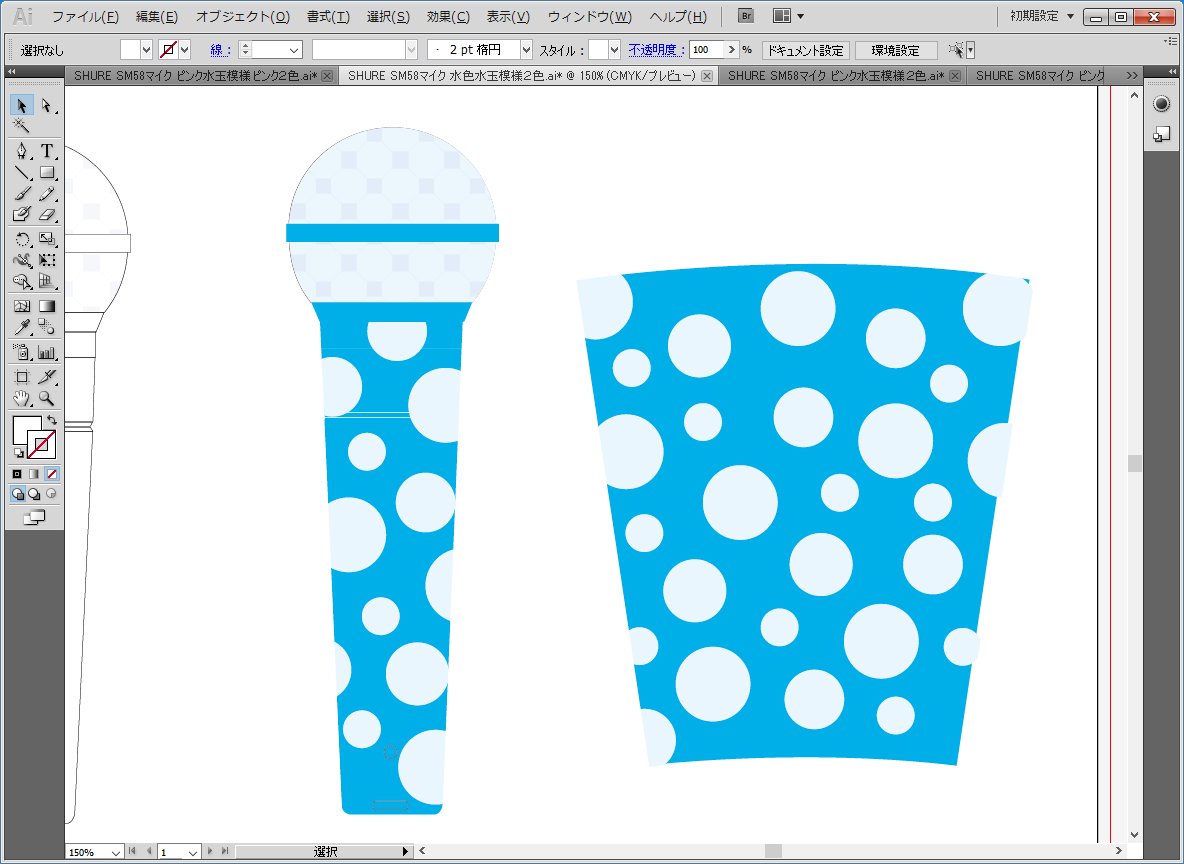Screen dimensions: 1184x864
Task: Click the 環境設定 button
Action: (896, 50)
